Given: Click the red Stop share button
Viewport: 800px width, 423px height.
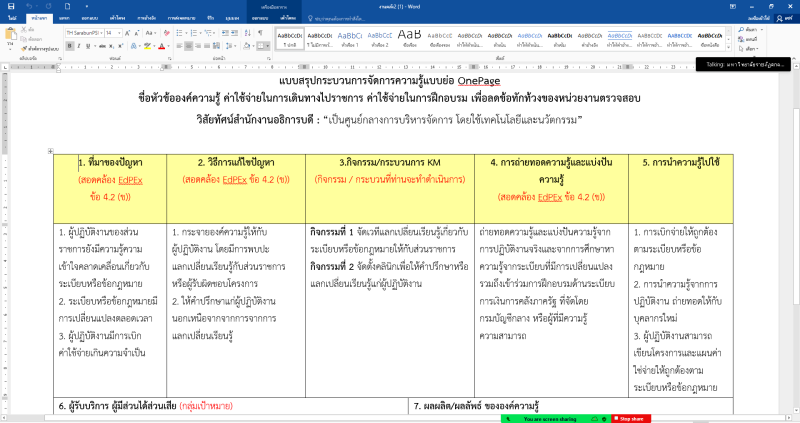Looking at the screenshot, I should 631,418.
